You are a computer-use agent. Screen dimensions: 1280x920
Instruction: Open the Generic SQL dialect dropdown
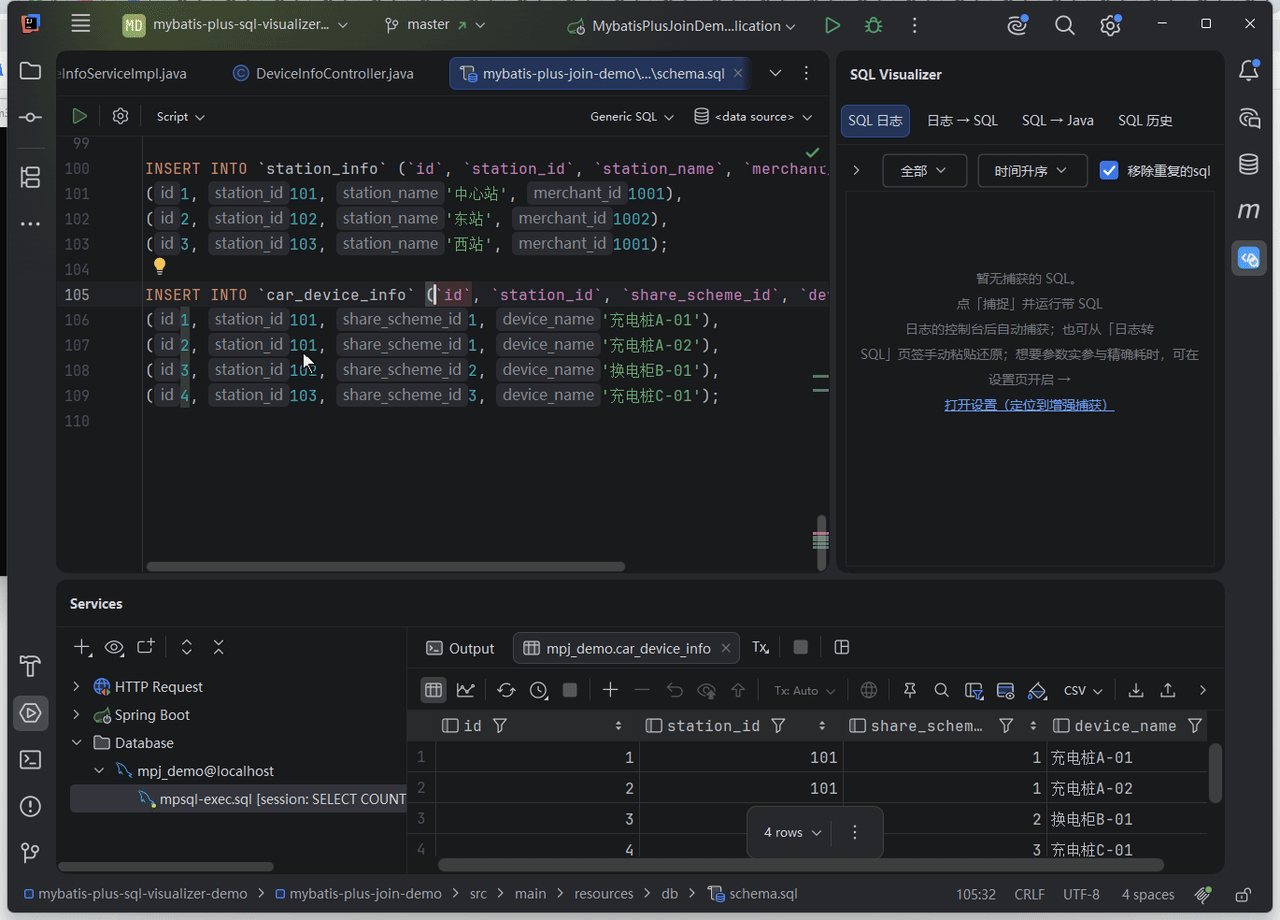[632, 117]
